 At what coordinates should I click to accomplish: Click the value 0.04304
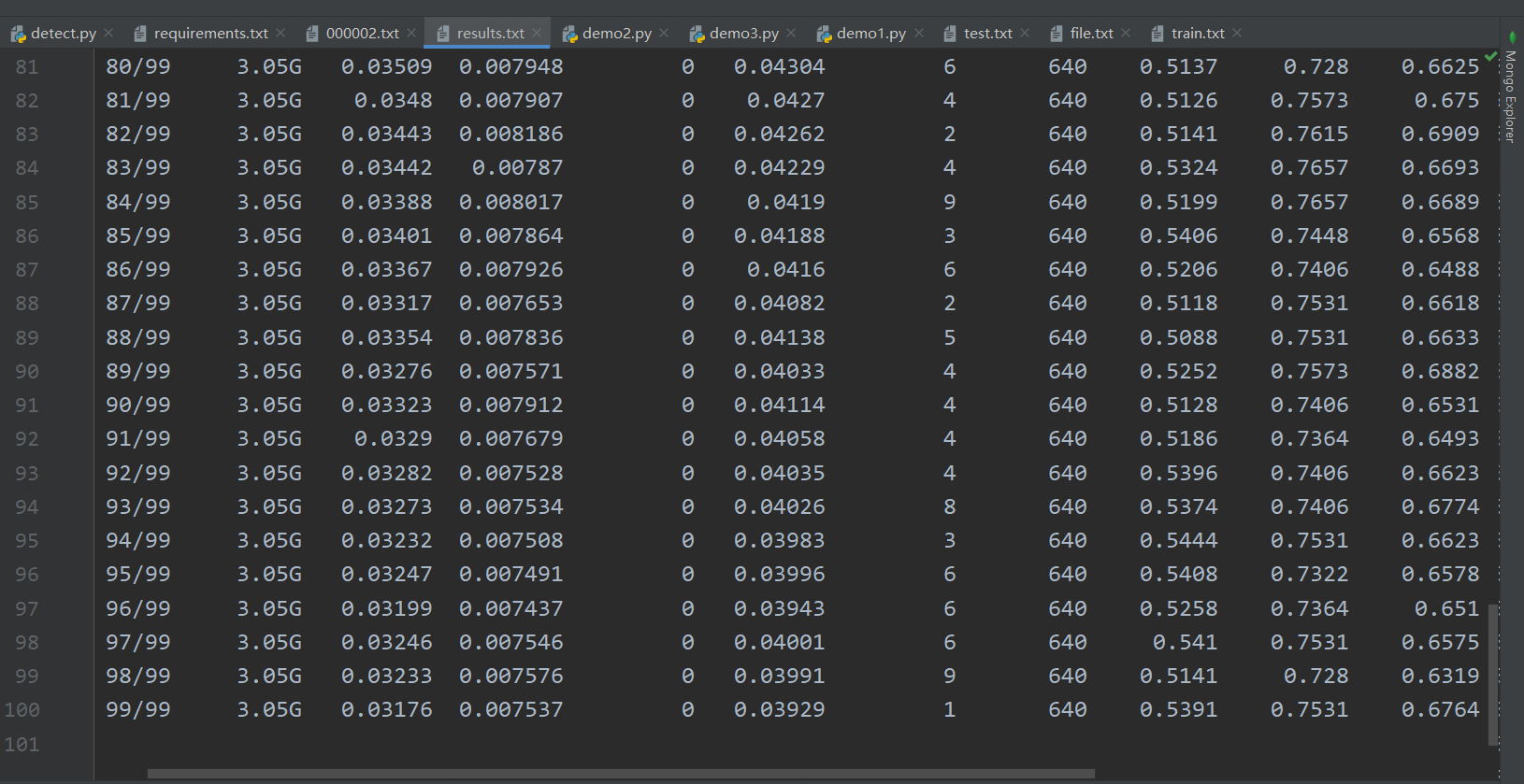(x=780, y=67)
